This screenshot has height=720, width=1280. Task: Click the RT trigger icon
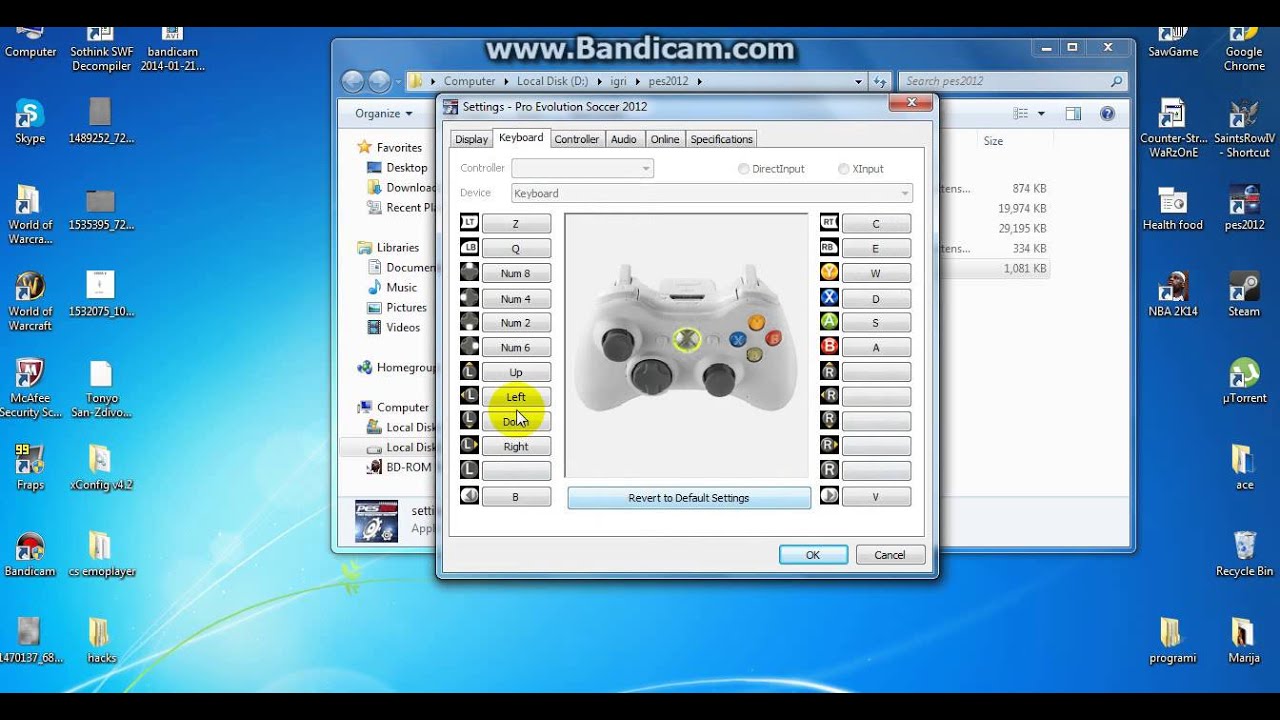(x=828, y=223)
